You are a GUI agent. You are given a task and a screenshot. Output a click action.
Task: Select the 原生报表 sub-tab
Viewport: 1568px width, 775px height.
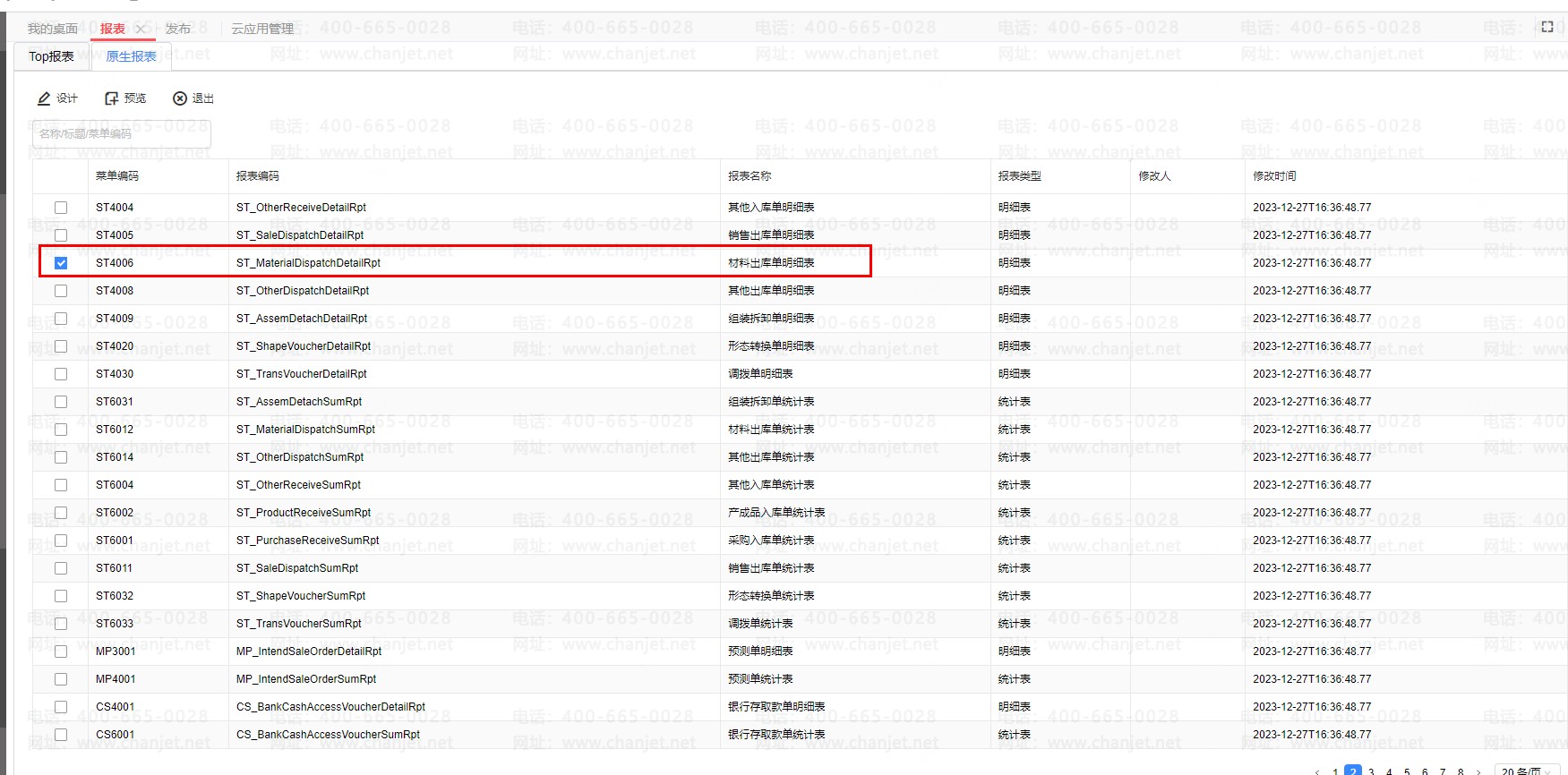point(131,56)
